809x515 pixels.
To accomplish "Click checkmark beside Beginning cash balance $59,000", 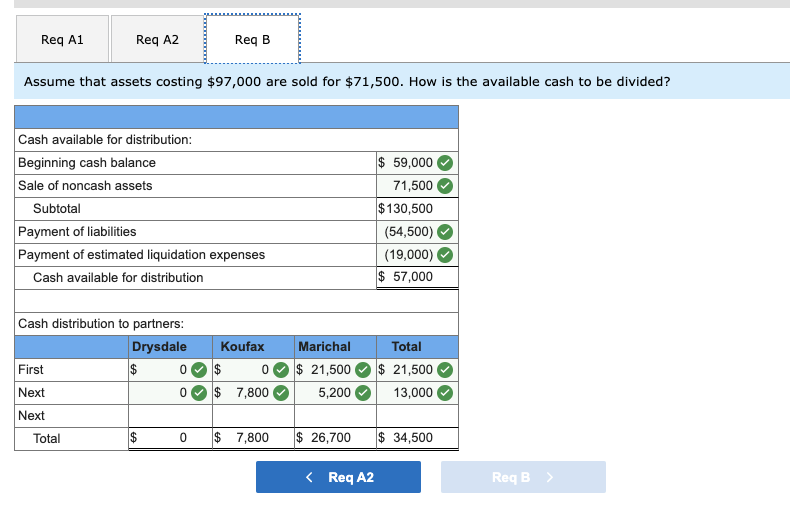I will (x=445, y=163).
